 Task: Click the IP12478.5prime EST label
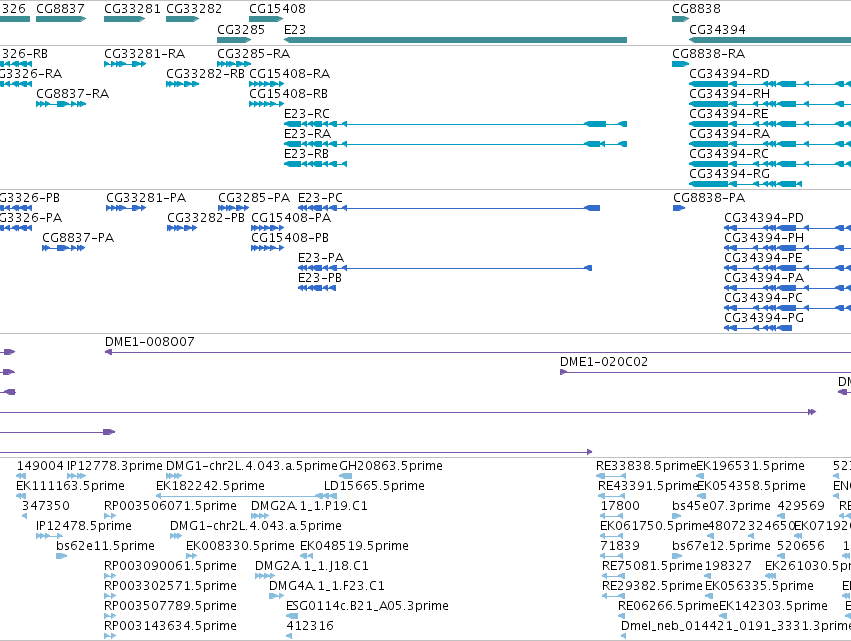(x=84, y=526)
